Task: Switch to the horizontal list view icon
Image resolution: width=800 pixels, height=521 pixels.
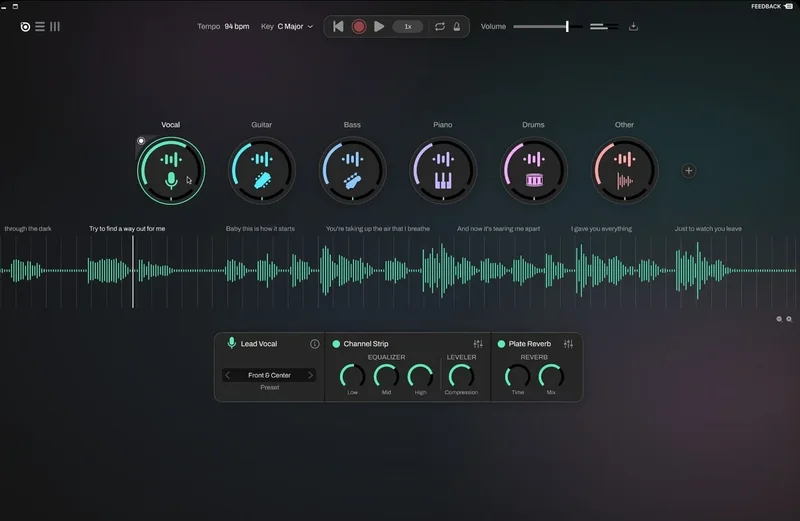Action: pyautogui.click(x=40, y=27)
